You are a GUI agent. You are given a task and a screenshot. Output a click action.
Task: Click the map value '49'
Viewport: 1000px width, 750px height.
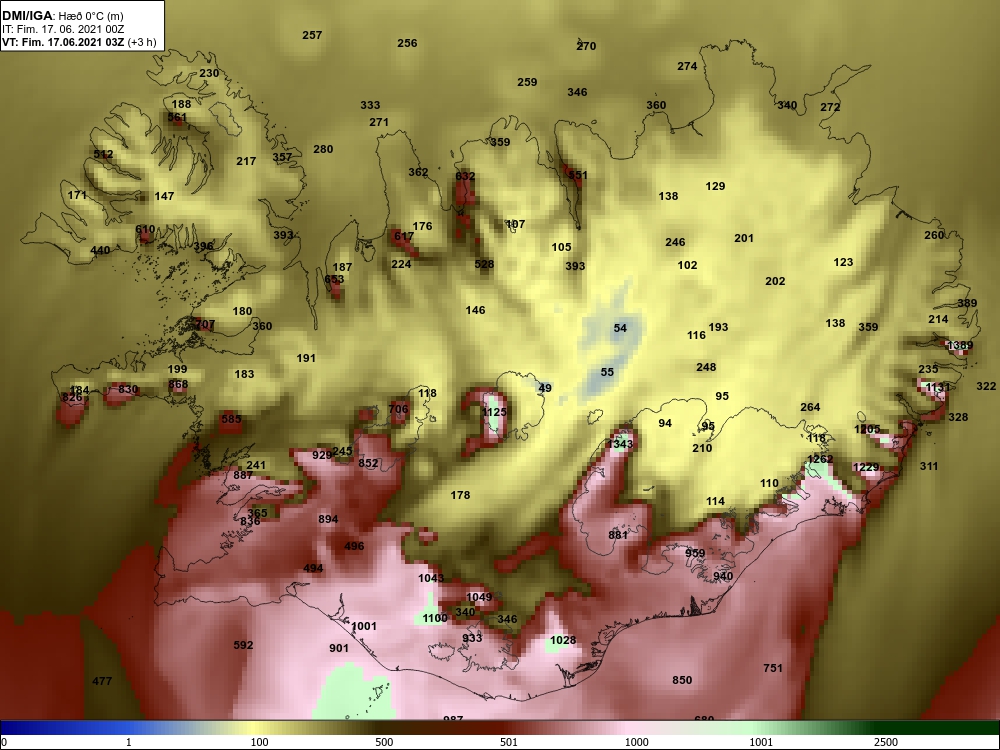click(x=545, y=388)
